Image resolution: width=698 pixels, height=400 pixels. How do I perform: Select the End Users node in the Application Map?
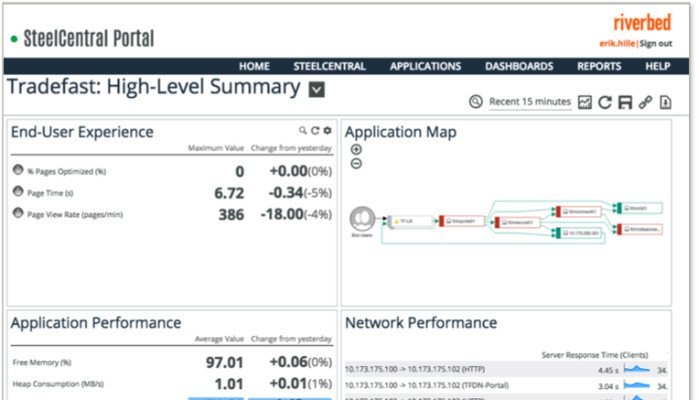pos(362,219)
